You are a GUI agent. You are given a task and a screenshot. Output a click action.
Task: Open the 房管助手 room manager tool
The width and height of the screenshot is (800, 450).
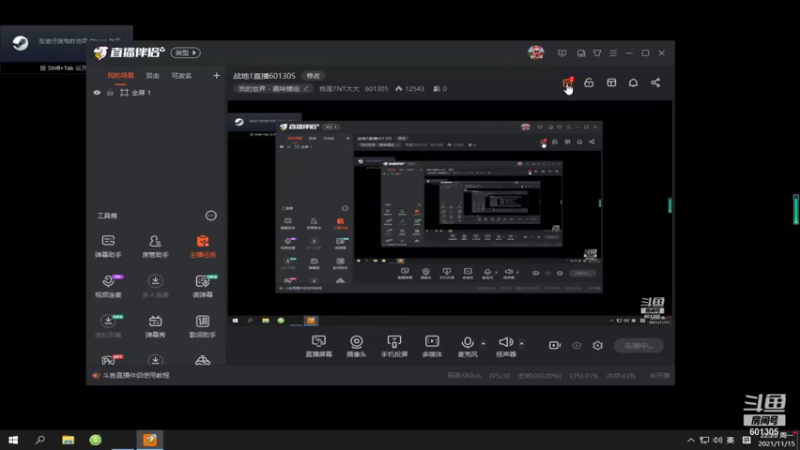coord(155,245)
